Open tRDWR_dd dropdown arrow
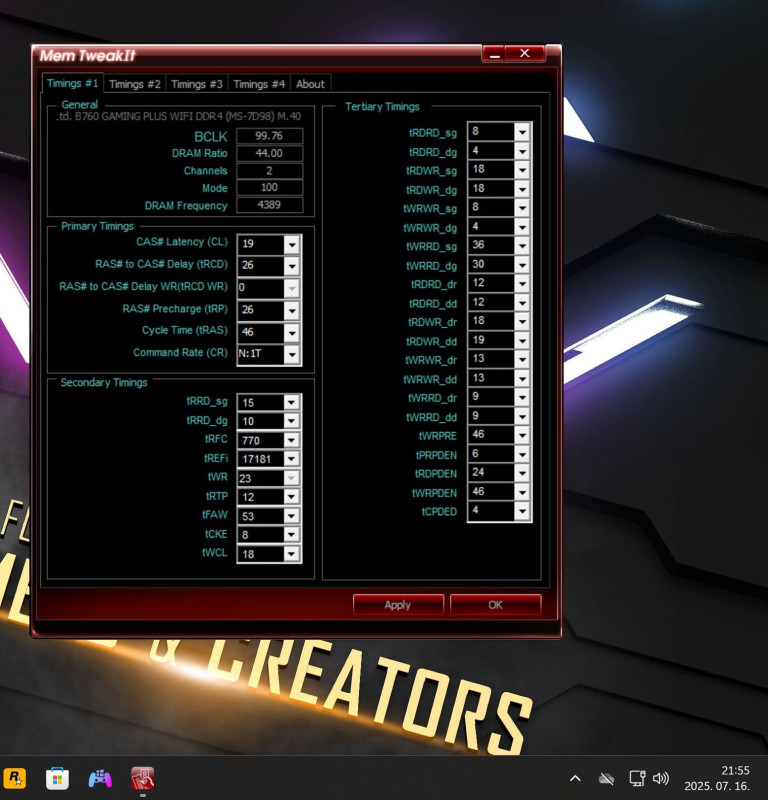This screenshot has width=768, height=800. pyautogui.click(x=522, y=341)
